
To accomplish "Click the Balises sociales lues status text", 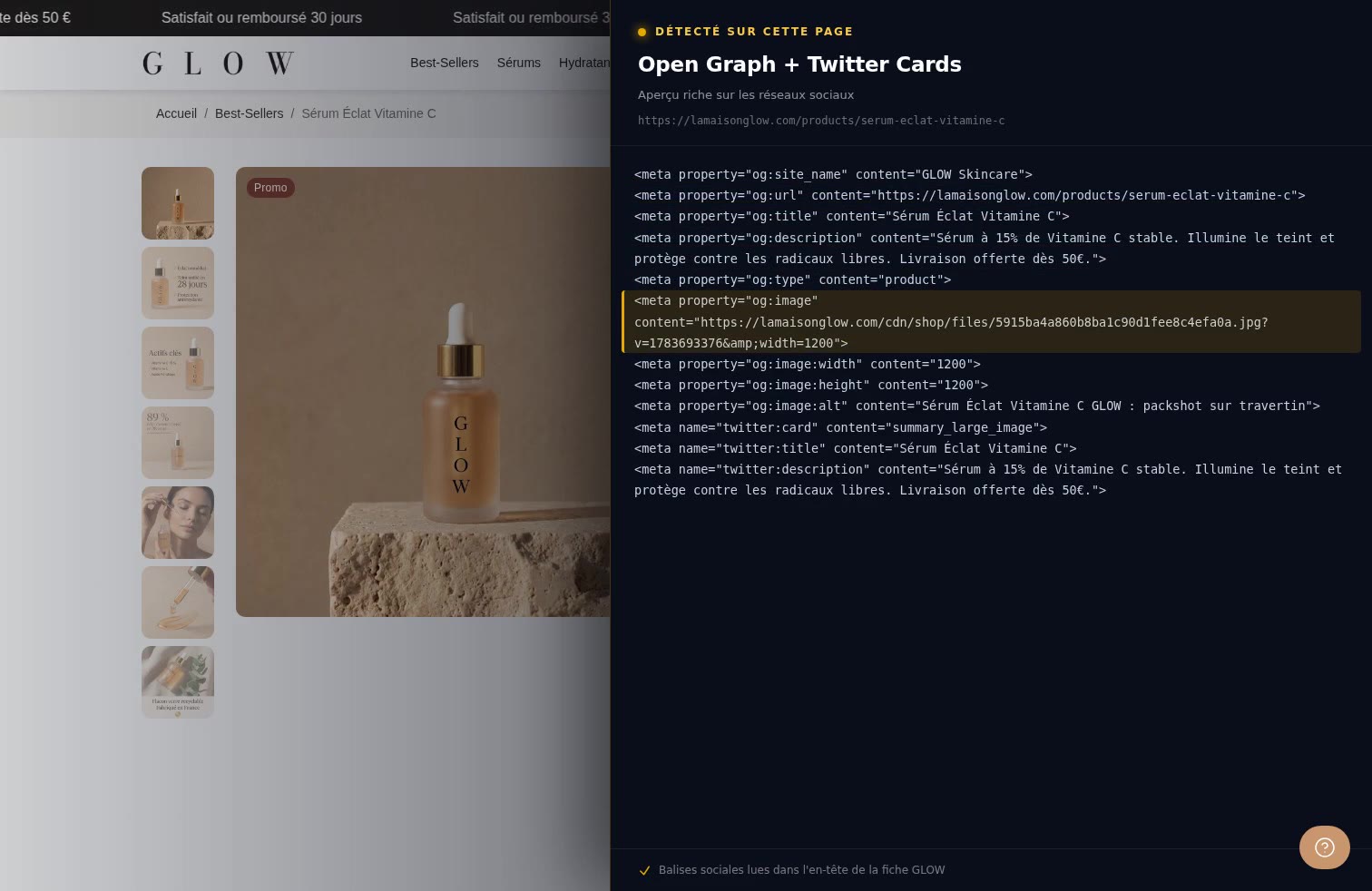I will point(801,870).
